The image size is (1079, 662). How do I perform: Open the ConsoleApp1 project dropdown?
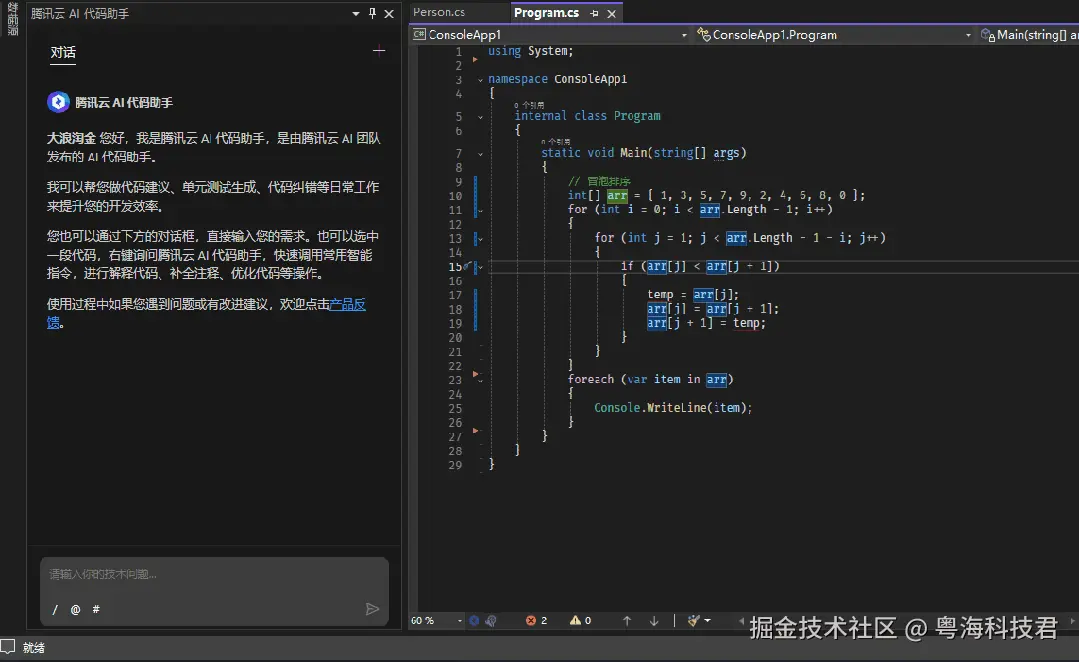[684, 35]
